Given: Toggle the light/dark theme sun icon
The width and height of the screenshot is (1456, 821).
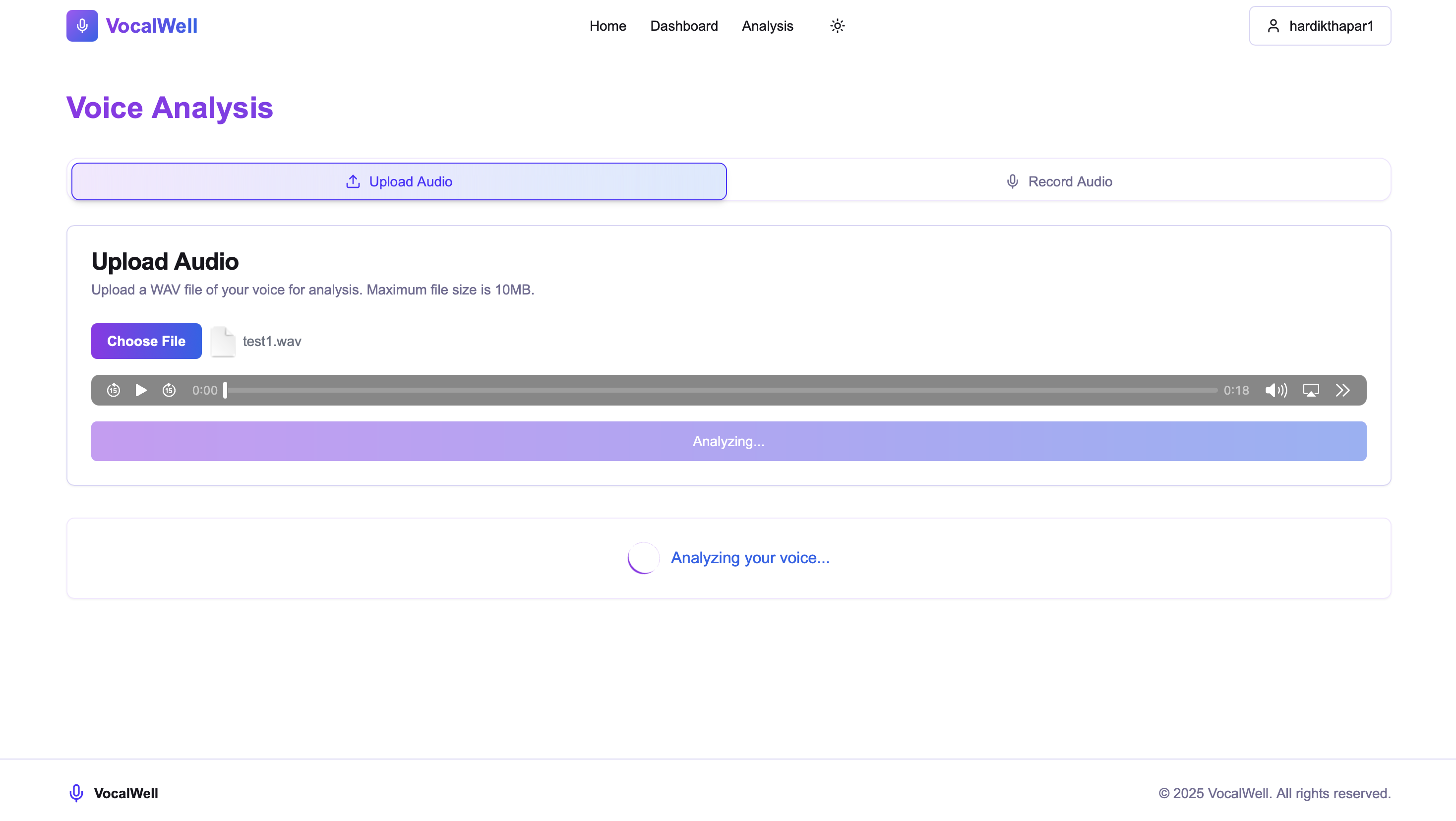Looking at the screenshot, I should tap(837, 26).
